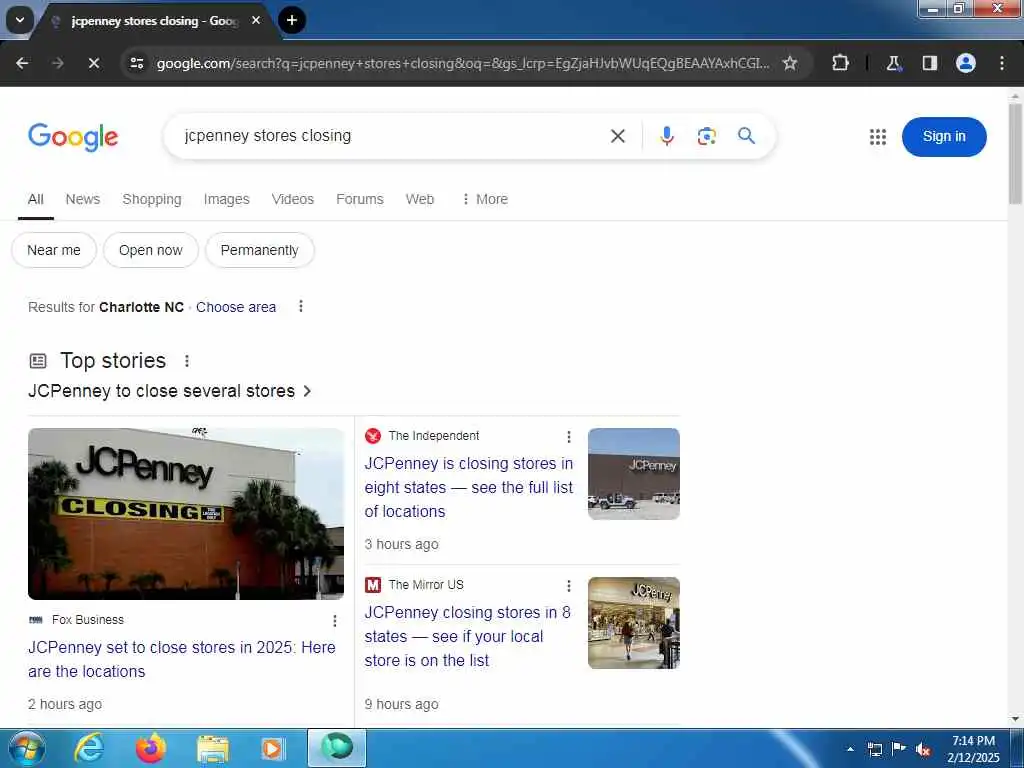Apply the Near me filter chip
The width and height of the screenshot is (1024, 768).
pyautogui.click(x=54, y=250)
